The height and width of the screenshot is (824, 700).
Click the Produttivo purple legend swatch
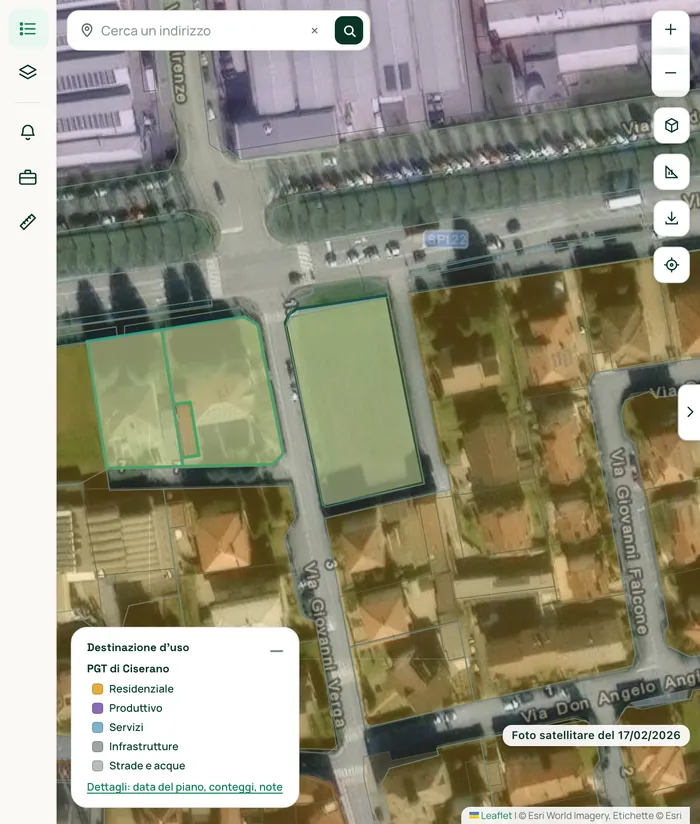[x=97, y=708]
